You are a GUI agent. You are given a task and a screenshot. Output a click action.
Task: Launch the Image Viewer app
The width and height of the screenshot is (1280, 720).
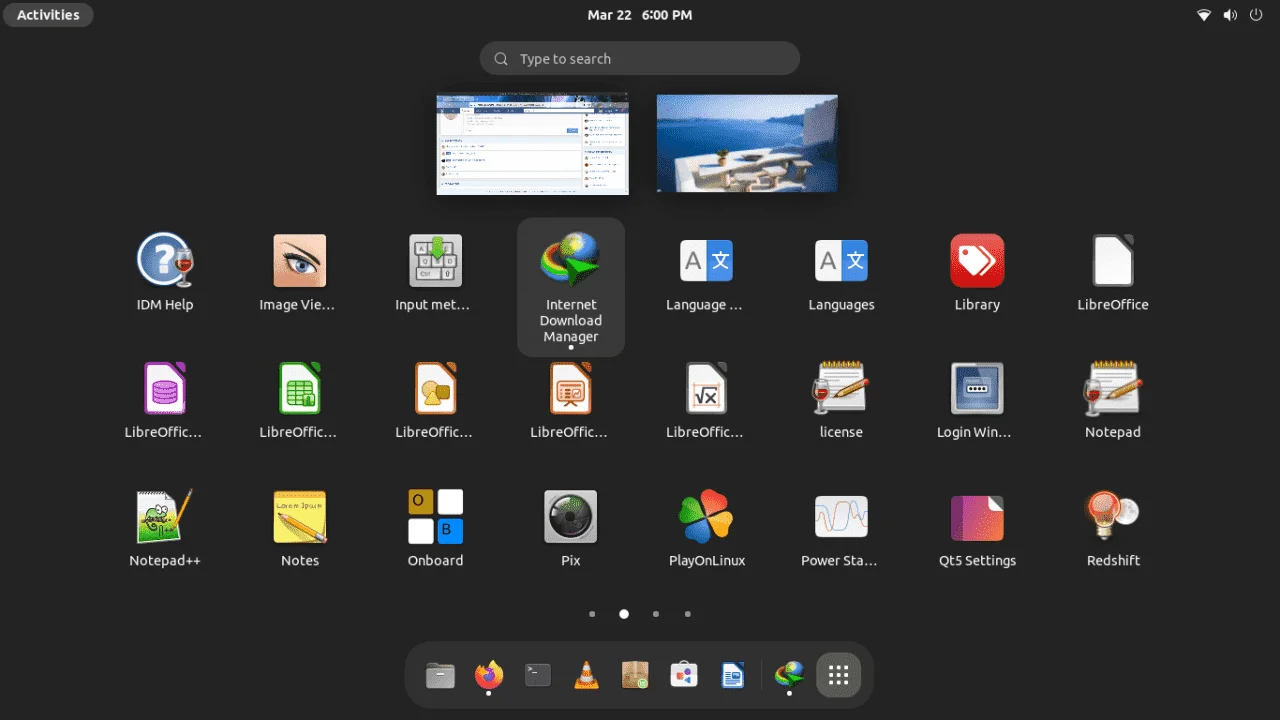tap(300, 273)
